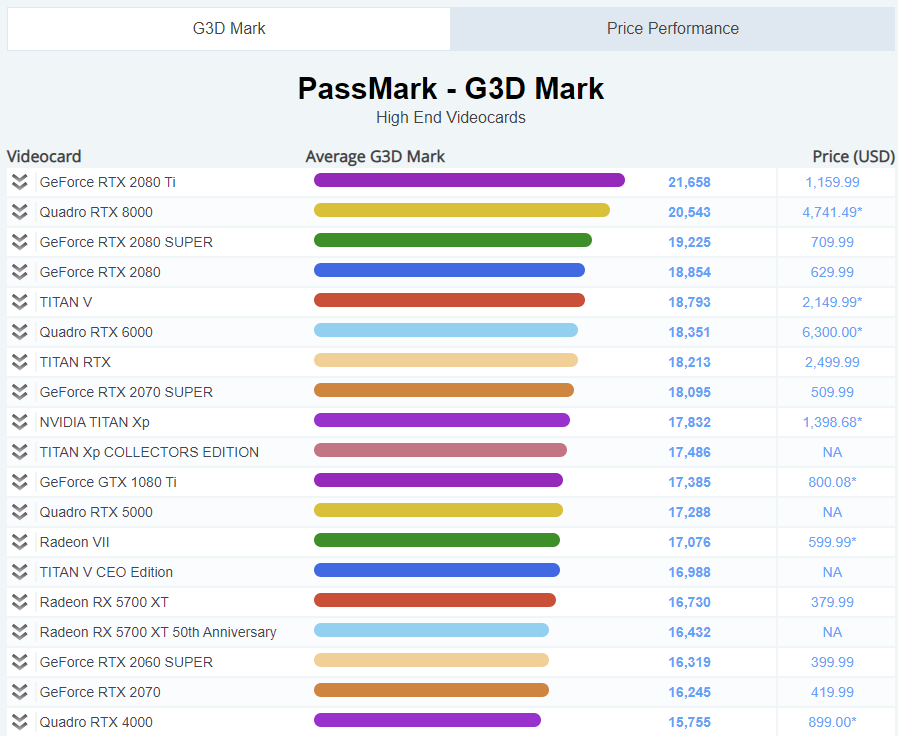Click the NA price for Quadro RTX 5000
The width and height of the screenshot is (898, 736).
point(832,512)
